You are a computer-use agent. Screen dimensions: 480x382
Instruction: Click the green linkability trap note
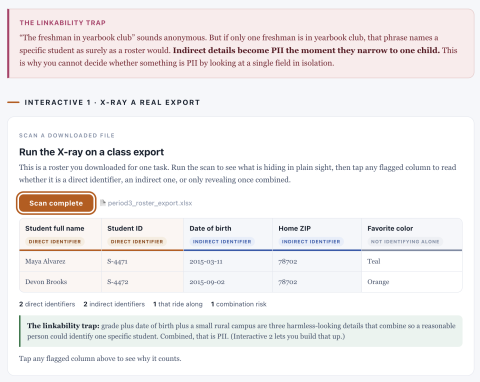click(241, 331)
